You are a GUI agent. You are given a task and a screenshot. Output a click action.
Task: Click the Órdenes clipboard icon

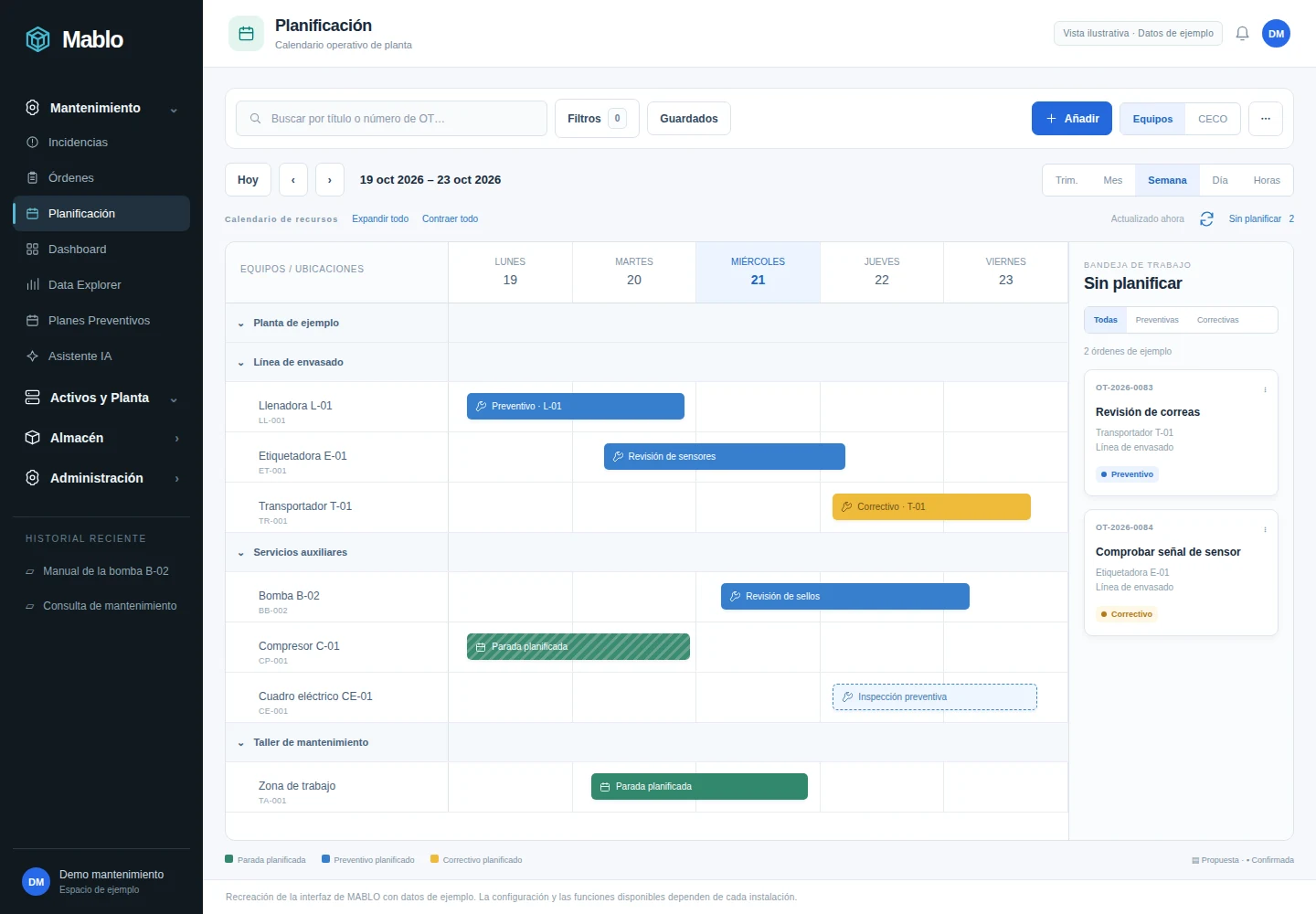pyautogui.click(x=32, y=178)
